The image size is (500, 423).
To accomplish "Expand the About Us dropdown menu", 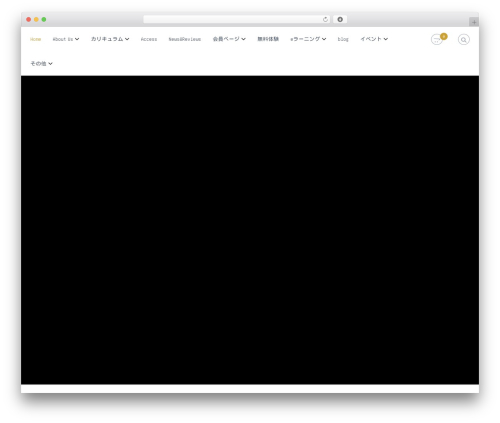I will (x=66, y=39).
